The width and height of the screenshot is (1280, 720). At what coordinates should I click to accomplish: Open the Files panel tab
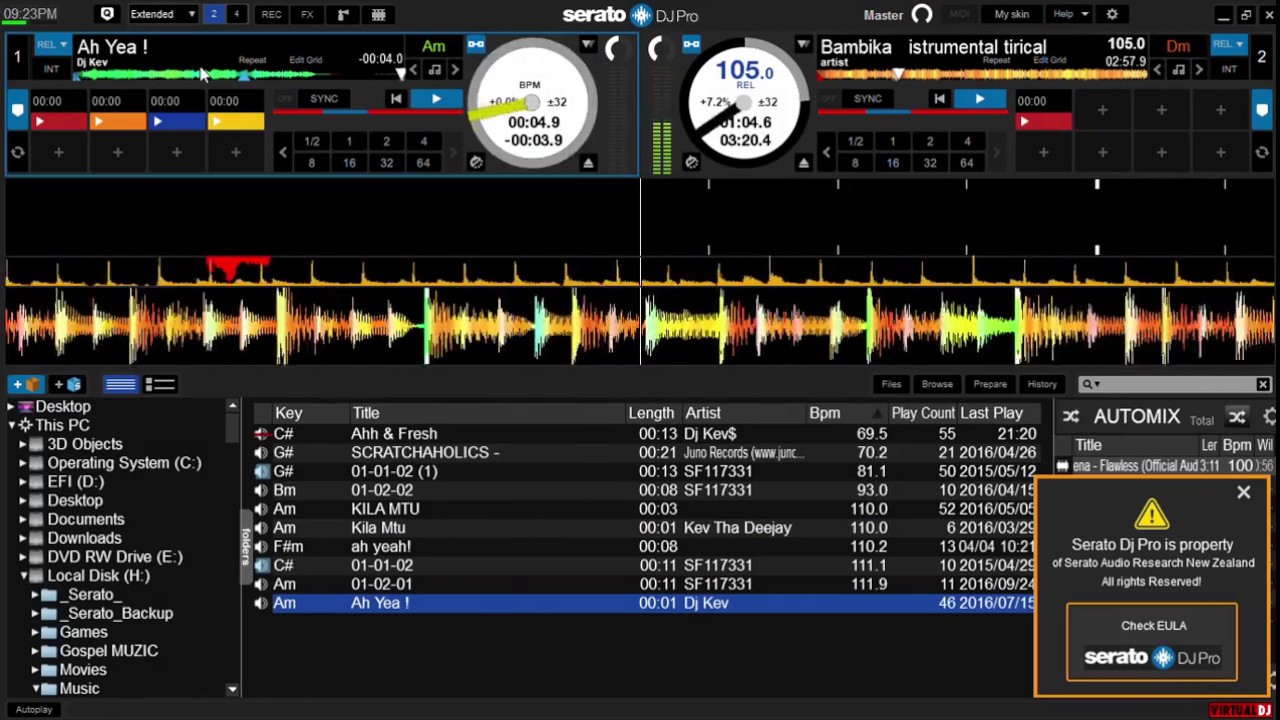coord(891,384)
